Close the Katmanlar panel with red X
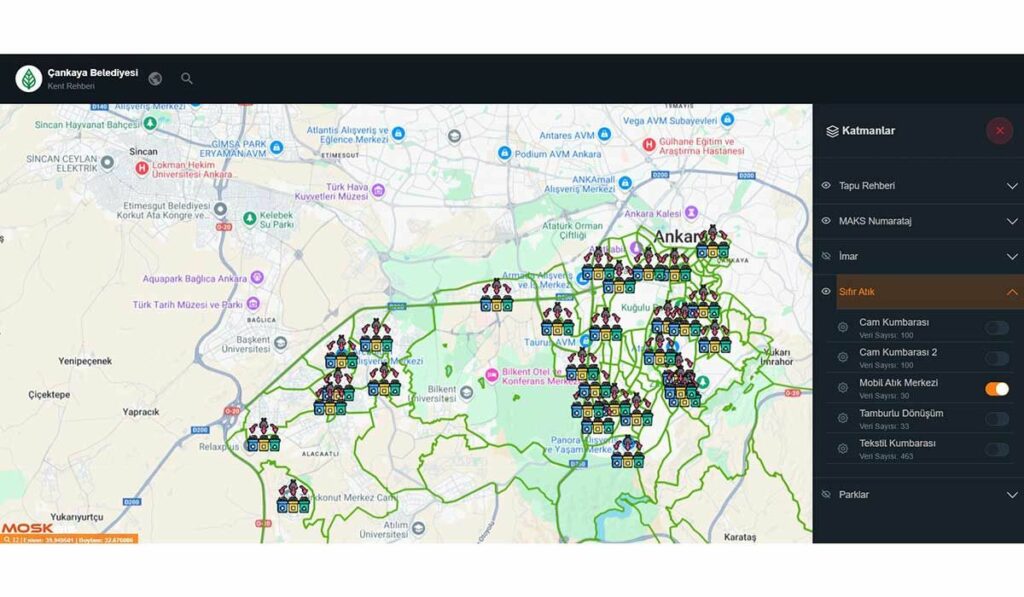 pos(999,131)
